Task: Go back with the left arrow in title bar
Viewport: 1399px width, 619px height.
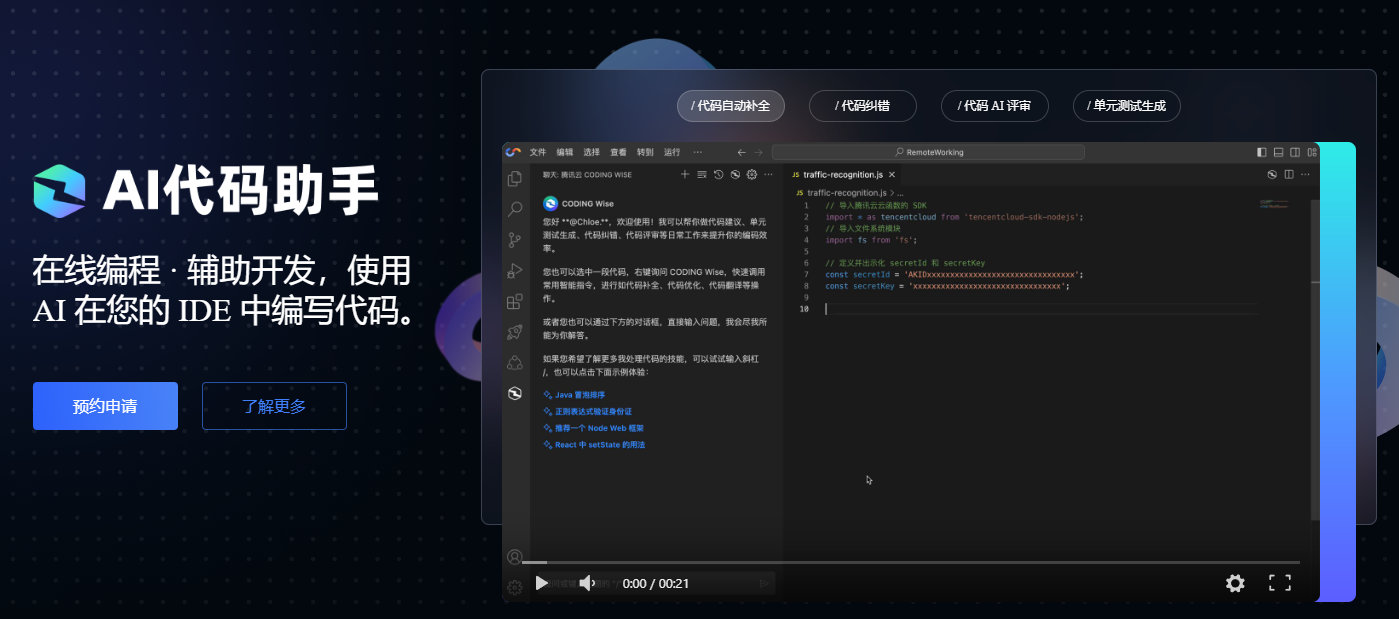Action: (x=741, y=152)
